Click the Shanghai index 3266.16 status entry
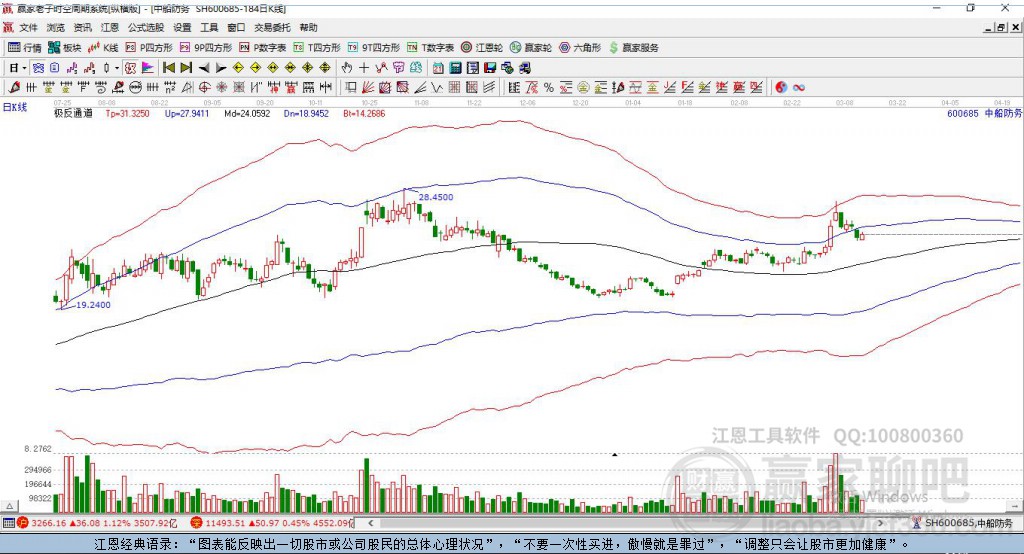The image size is (1024, 554). click(97, 523)
